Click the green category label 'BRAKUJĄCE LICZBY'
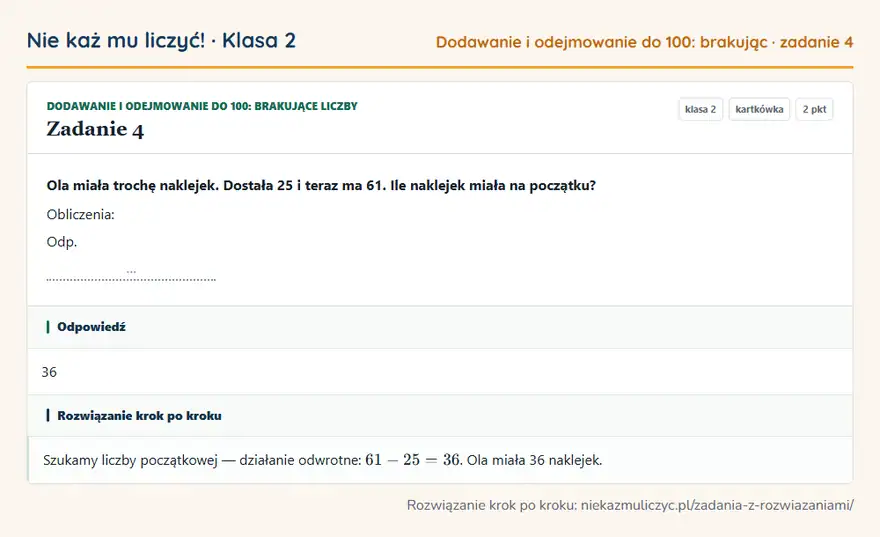This screenshot has height=537, width=880. click(306, 106)
